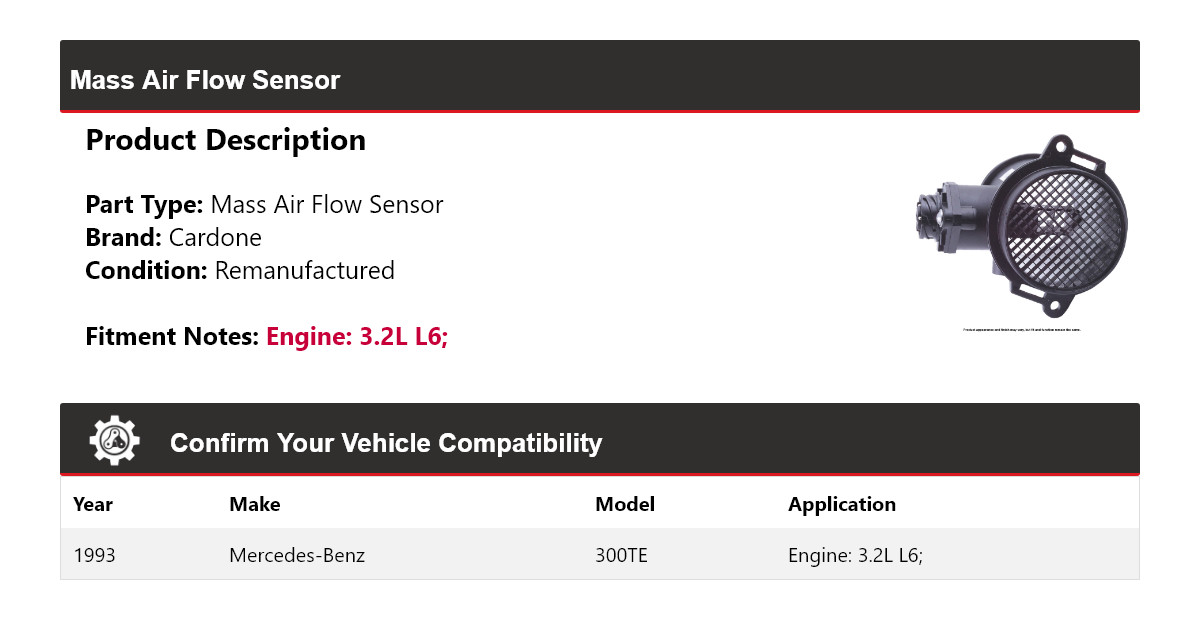This screenshot has width=1200, height=620.
Task: Click the Fitment Notes label
Action: coord(172,337)
